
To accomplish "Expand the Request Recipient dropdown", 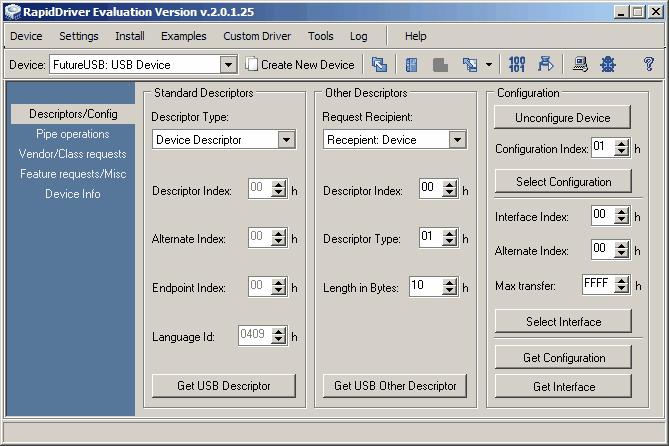I will point(457,140).
